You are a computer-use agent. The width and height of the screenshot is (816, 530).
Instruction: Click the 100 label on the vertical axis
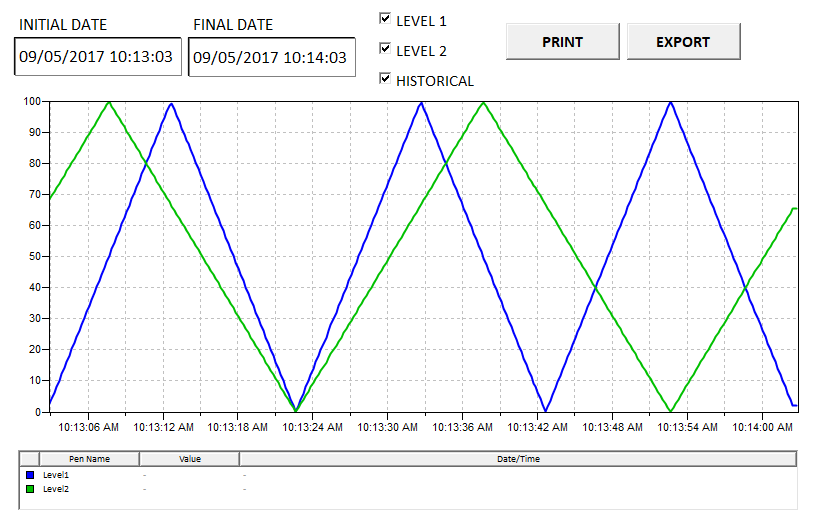pyautogui.click(x=32, y=101)
